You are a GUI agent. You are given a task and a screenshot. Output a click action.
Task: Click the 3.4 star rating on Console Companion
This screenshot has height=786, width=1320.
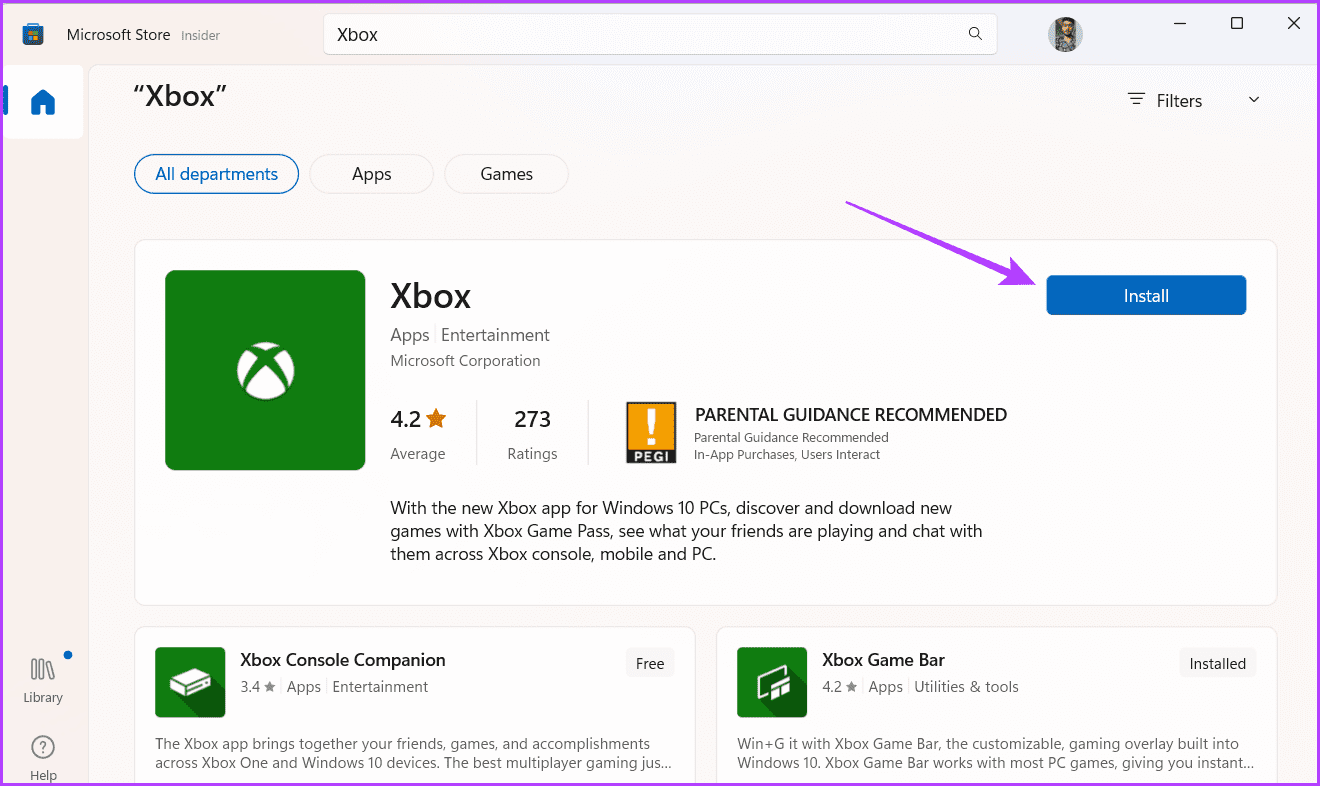[x=257, y=687]
